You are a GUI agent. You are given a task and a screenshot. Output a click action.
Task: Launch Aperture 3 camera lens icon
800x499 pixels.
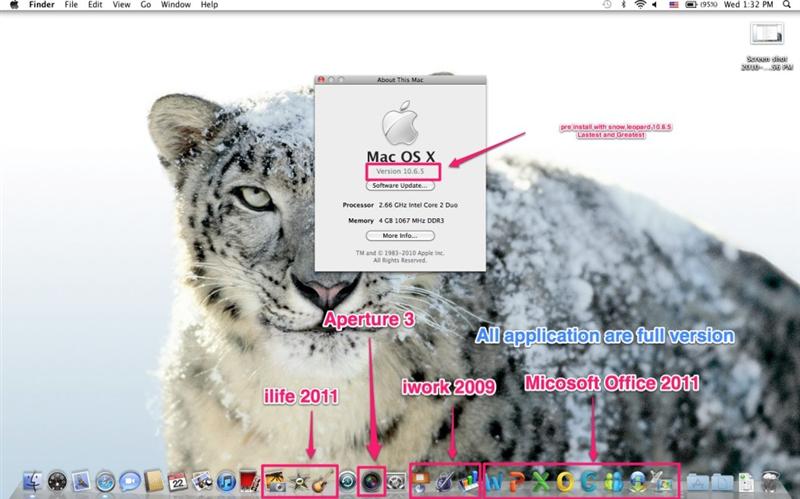point(371,482)
